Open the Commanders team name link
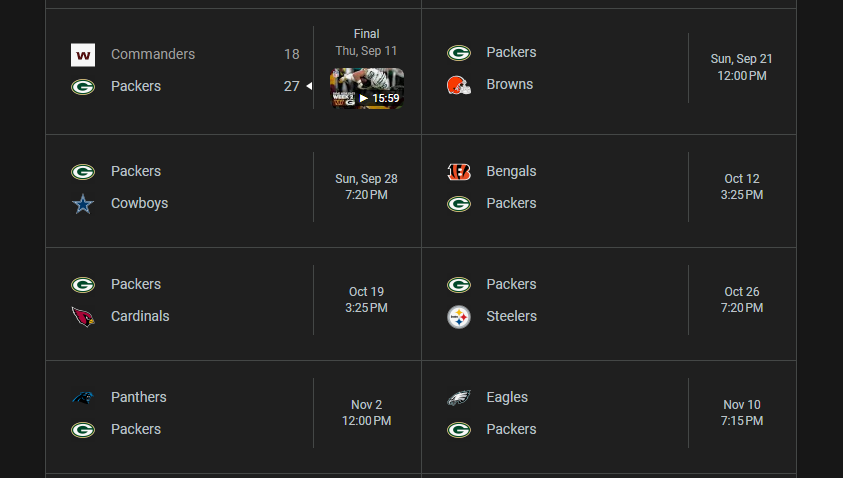 pos(153,54)
